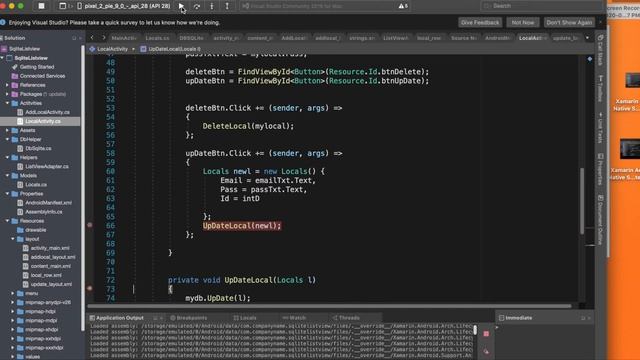Switch to the strings.xml tab
The image size is (640, 360).
[x=362, y=38]
